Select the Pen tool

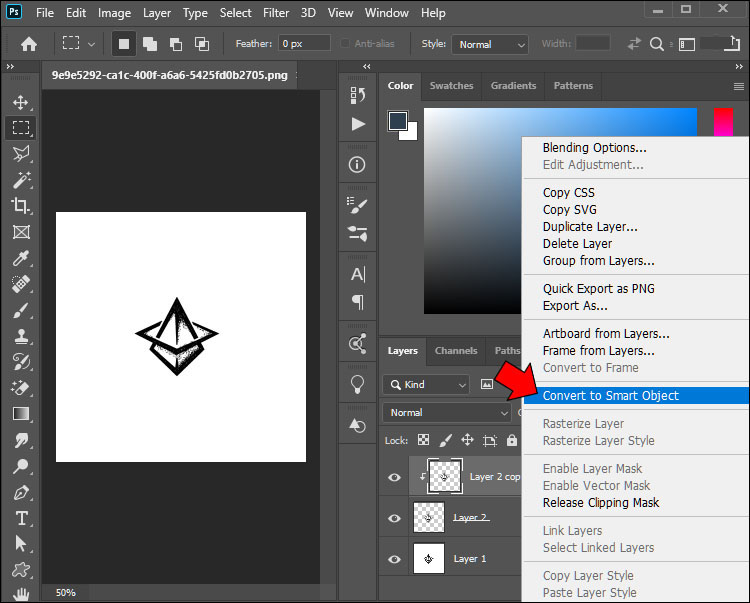pyautogui.click(x=21, y=492)
